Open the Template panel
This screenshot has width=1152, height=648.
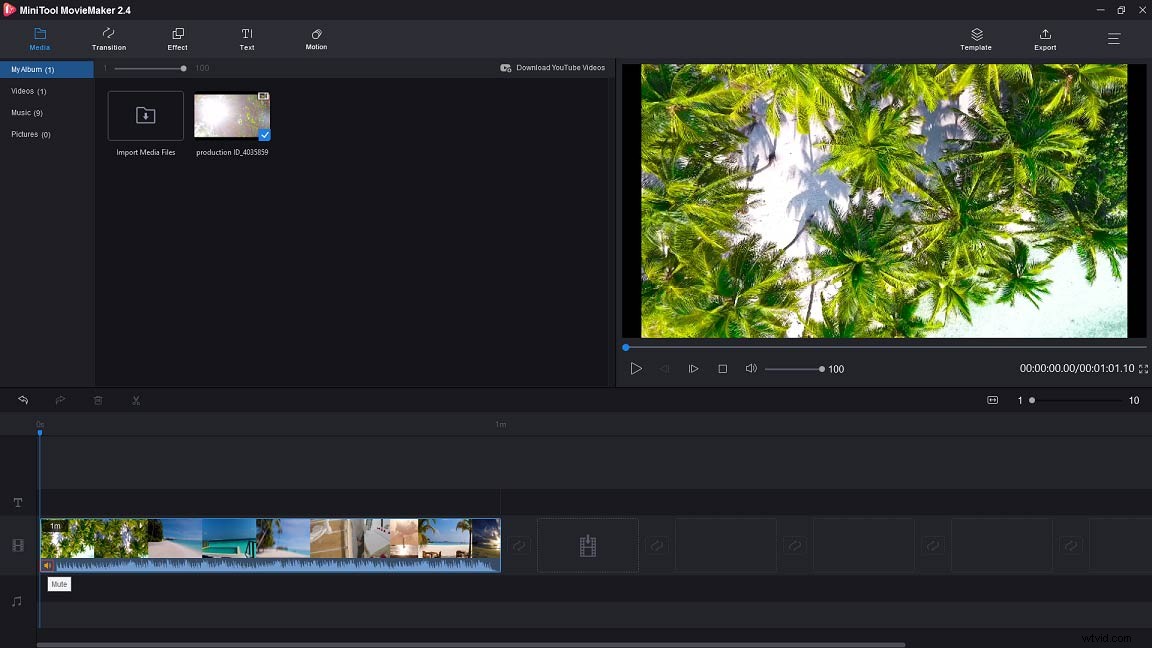pos(975,39)
